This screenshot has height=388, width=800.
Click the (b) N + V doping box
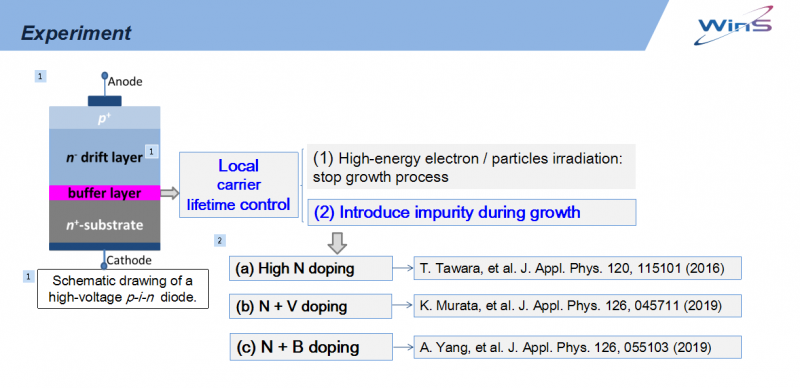pos(311,306)
